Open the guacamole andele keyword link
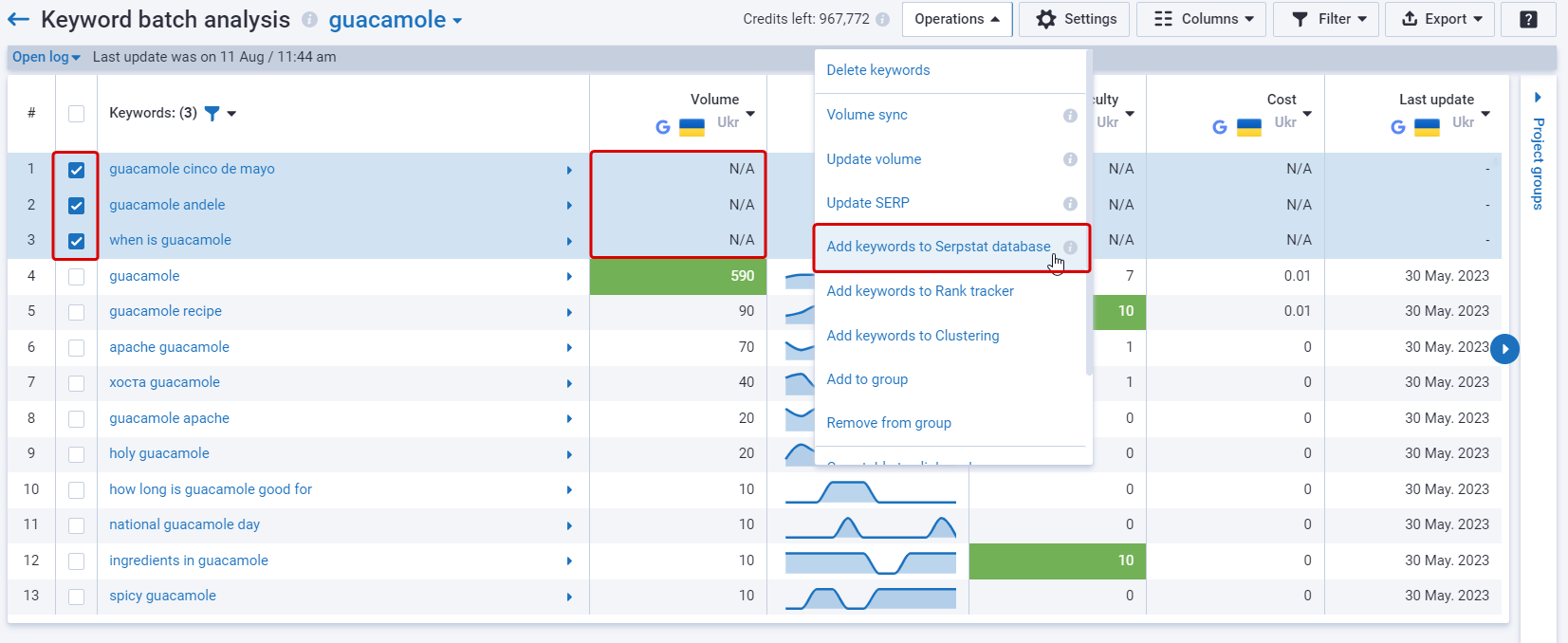Image resolution: width=1568 pixels, height=643 pixels. point(167,205)
